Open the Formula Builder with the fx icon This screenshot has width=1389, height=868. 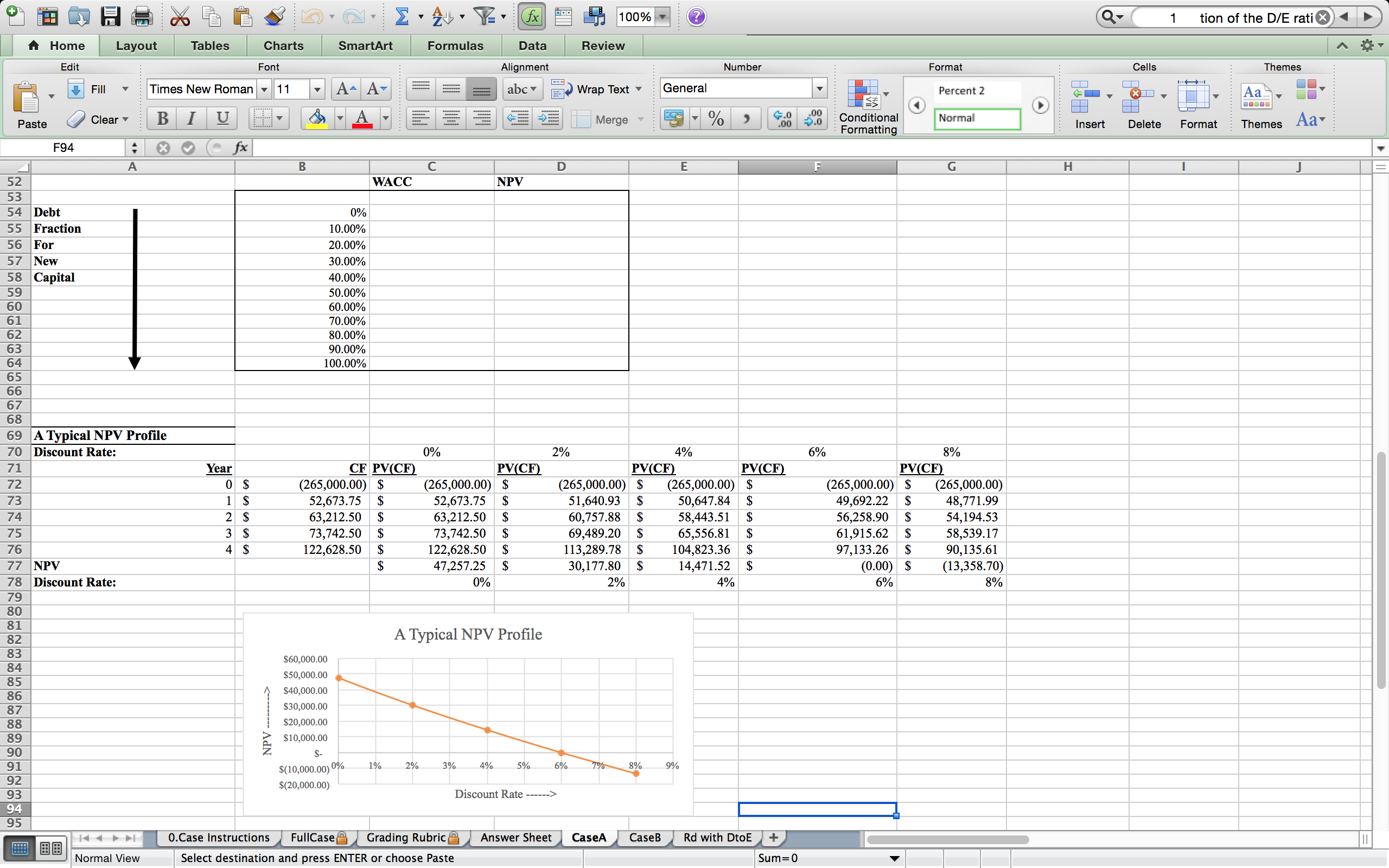(531, 16)
